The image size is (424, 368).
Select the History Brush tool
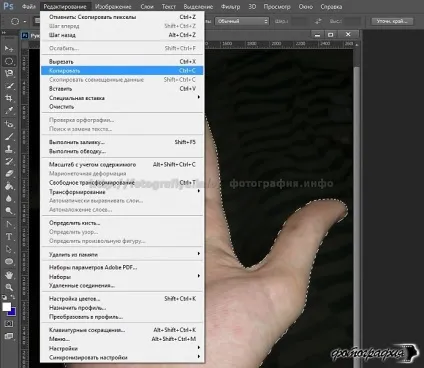(x=9, y=161)
